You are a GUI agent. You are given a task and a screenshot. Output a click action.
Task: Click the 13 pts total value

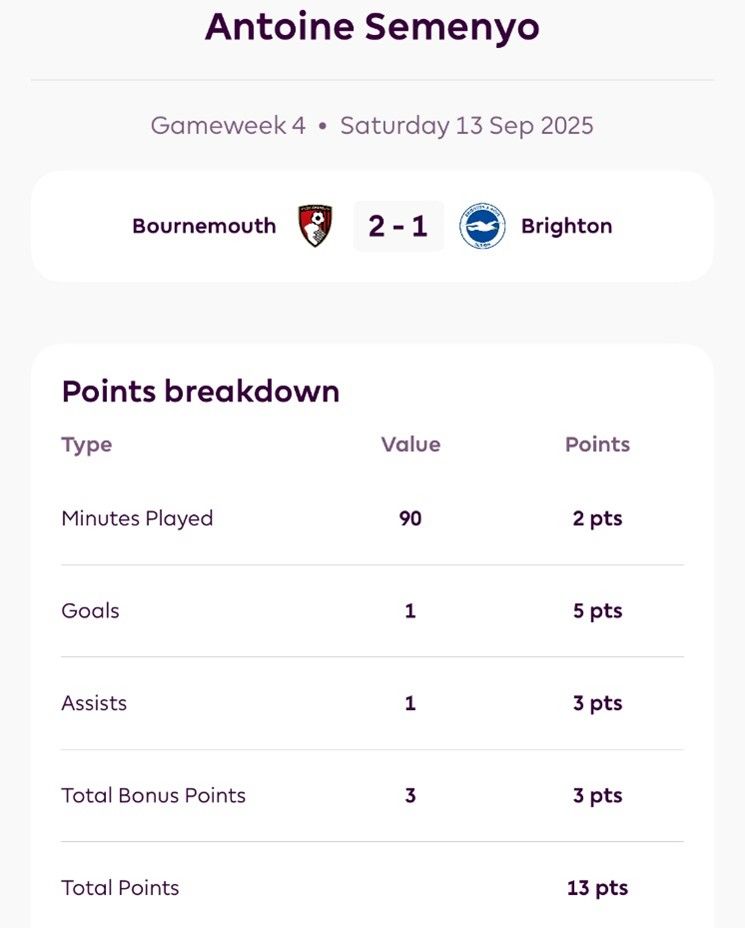[x=598, y=888]
